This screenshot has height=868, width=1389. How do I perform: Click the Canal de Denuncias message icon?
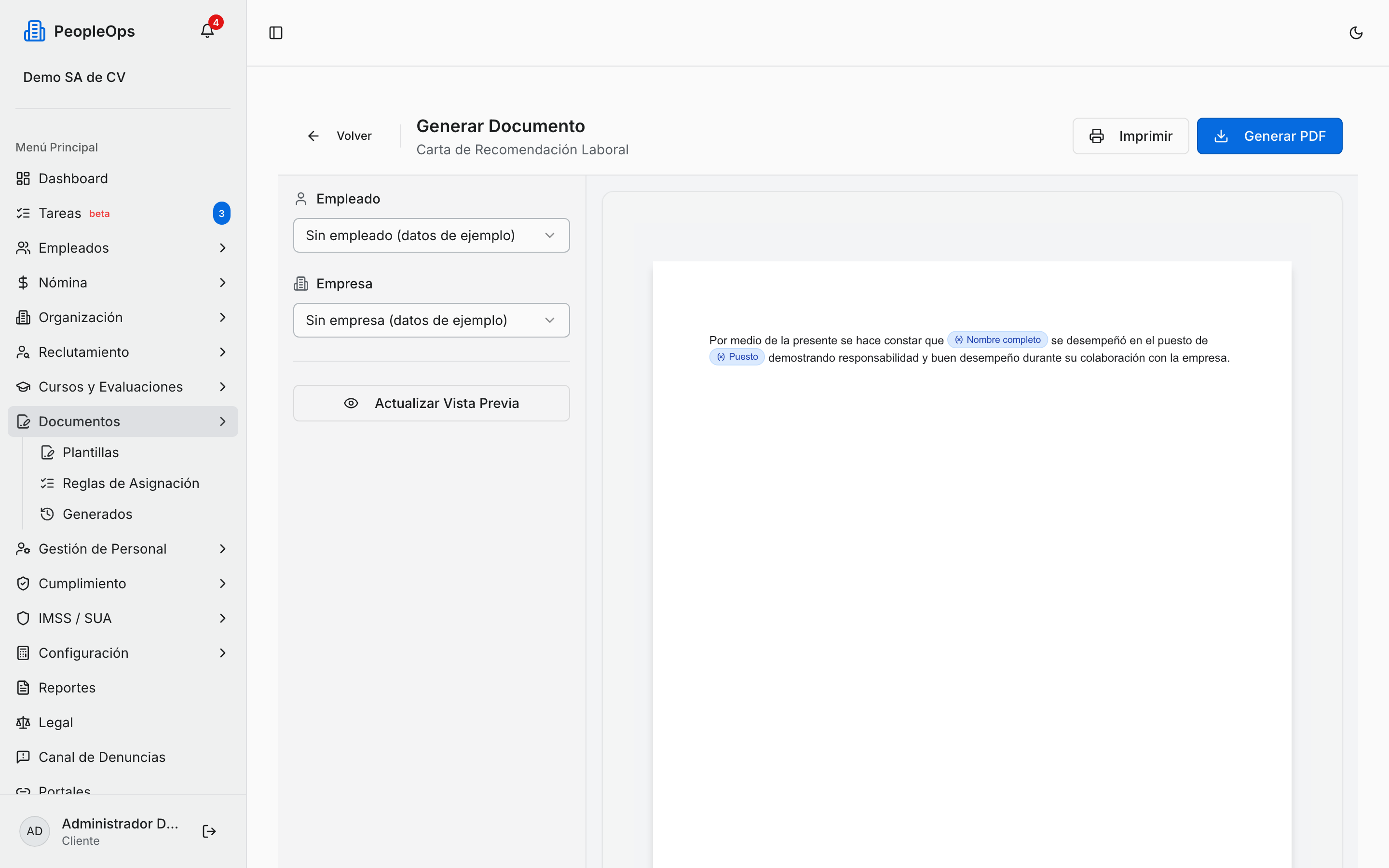coord(23,757)
